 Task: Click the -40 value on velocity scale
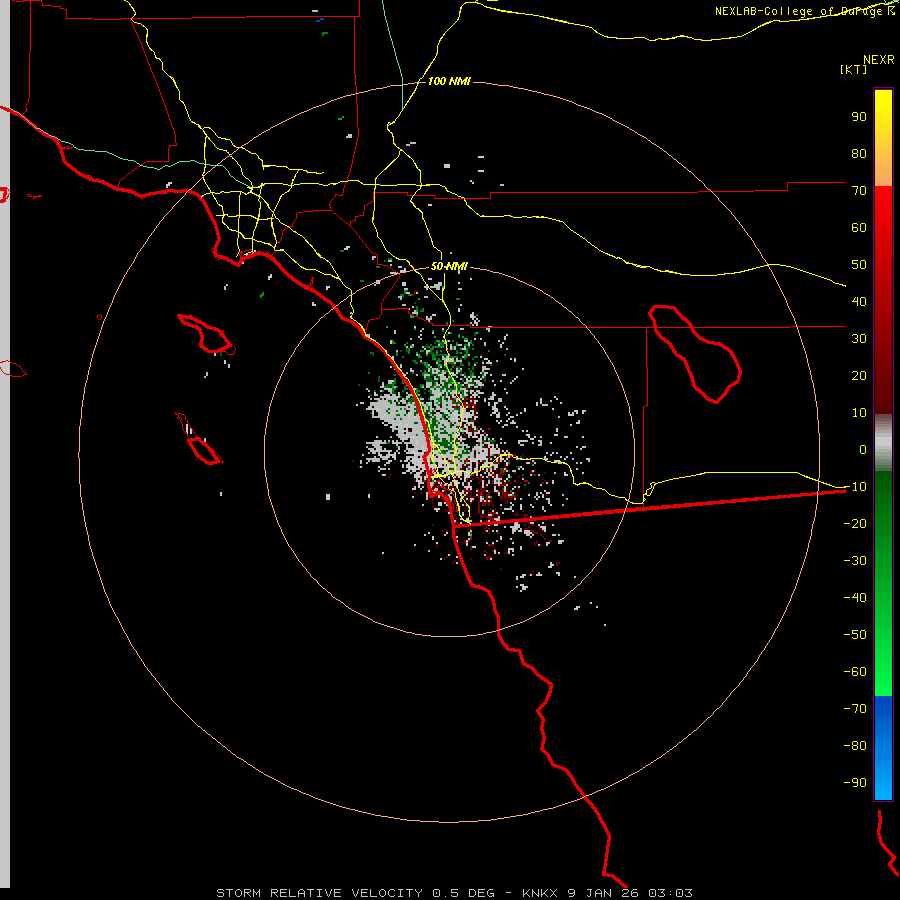pyautogui.click(x=855, y=598)
